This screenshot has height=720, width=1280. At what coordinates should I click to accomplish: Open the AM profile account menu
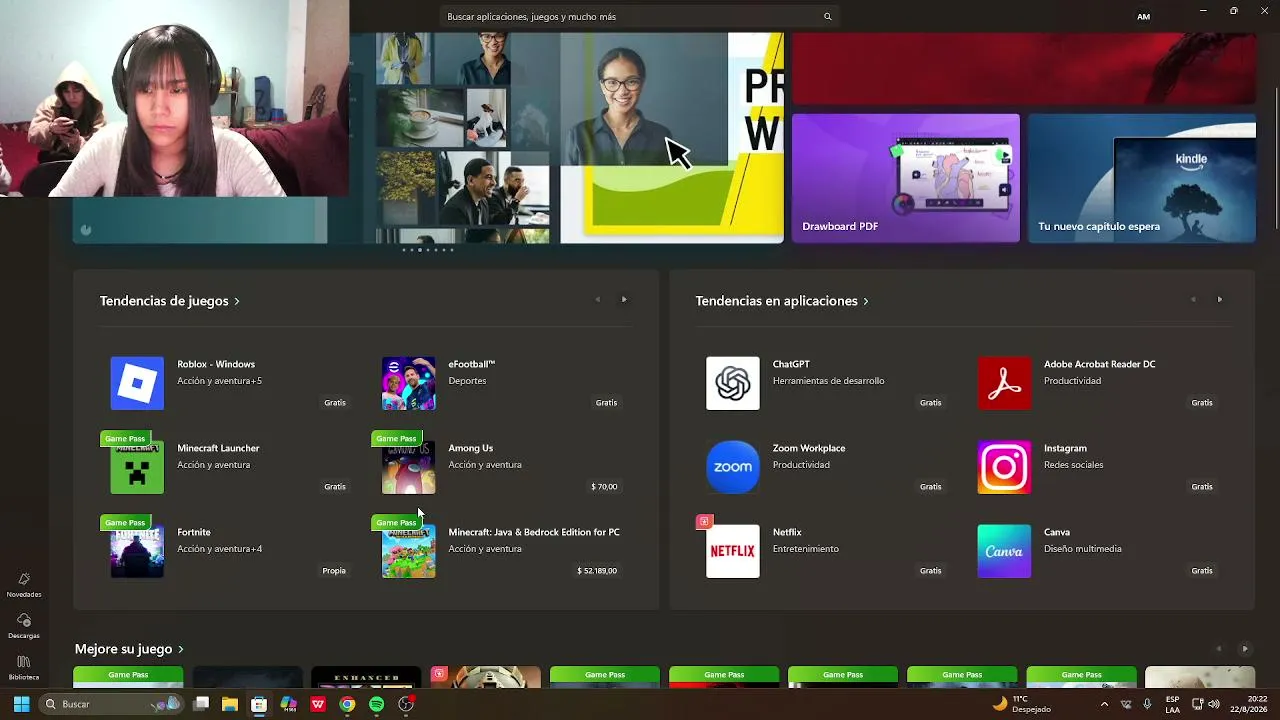[1143, 16]
